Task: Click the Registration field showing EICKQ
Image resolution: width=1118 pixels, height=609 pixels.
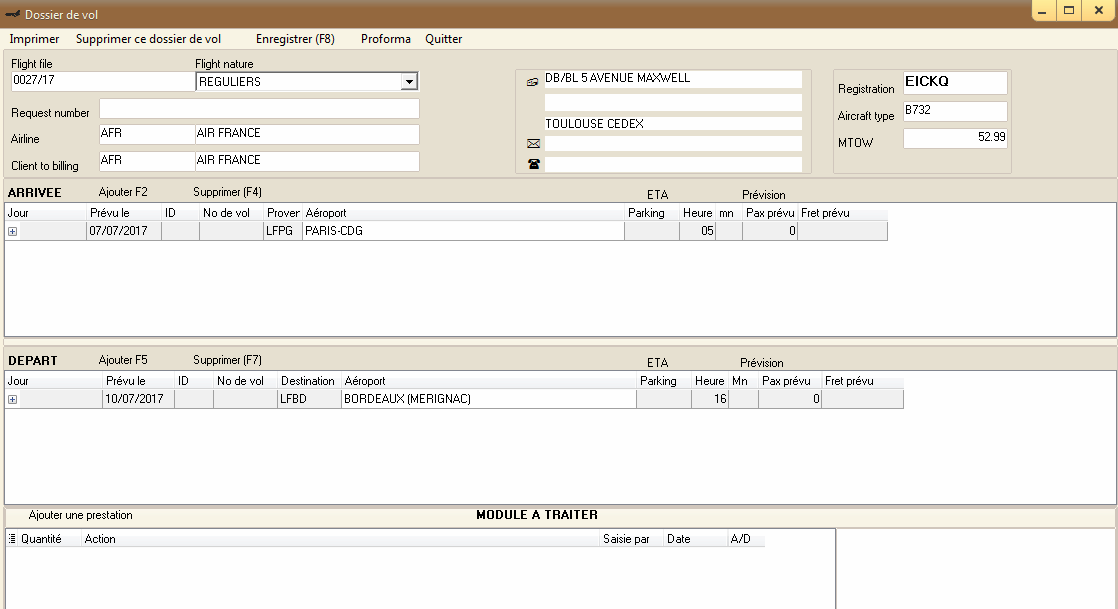Action: [x=954, y=83]
